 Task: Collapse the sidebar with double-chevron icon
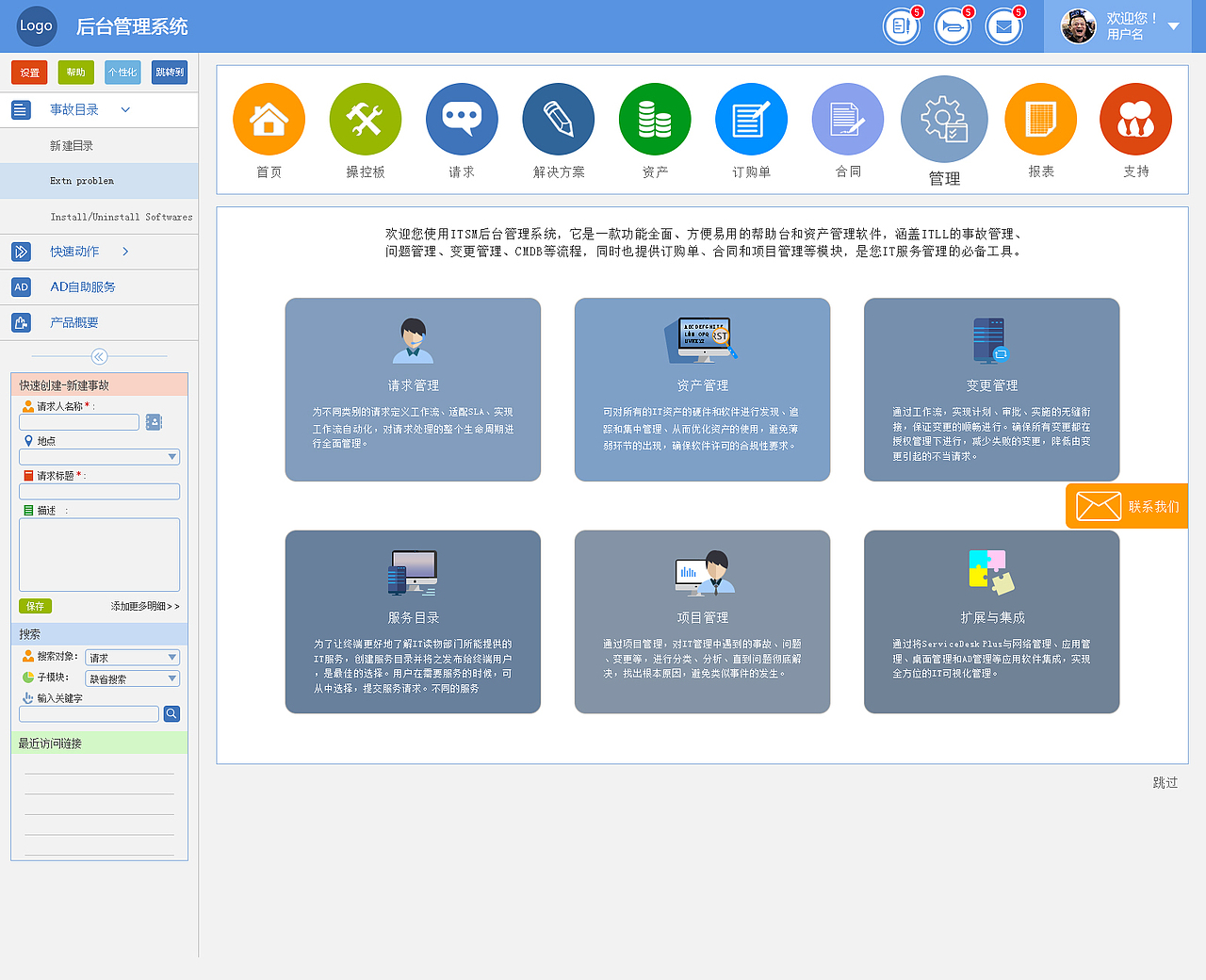[99, 356]
